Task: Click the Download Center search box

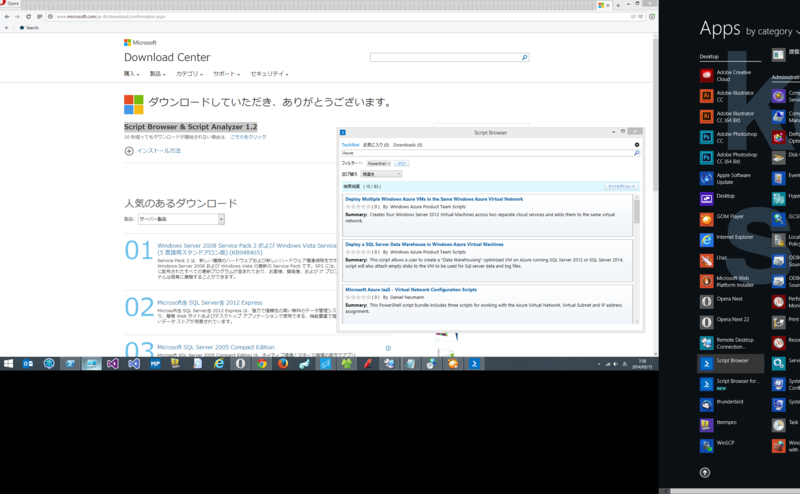Action: [x=445, y=57]
